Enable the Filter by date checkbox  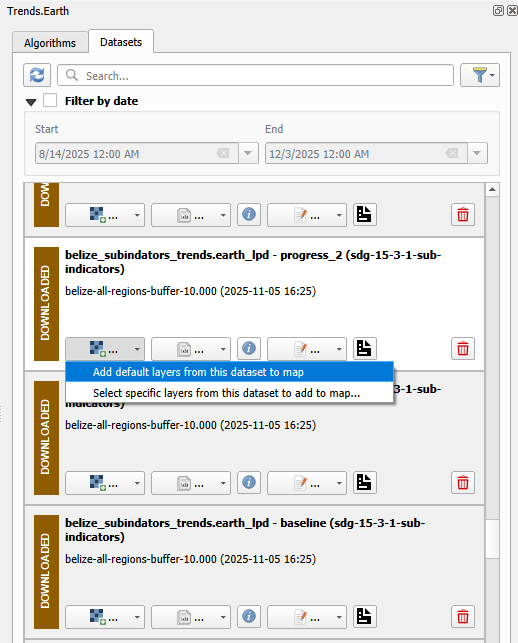point(50,100)
